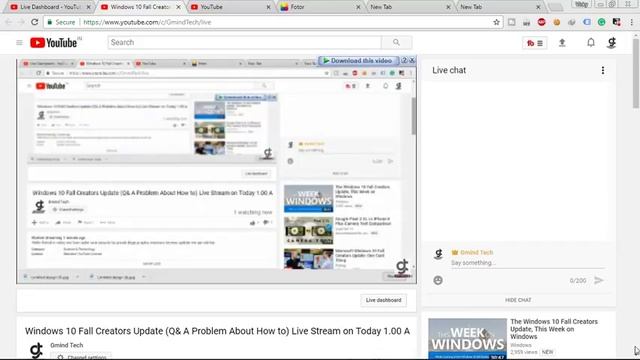Click the help icon on download bar
Screen dimensions: 640x360
click(x=404, y=60)
